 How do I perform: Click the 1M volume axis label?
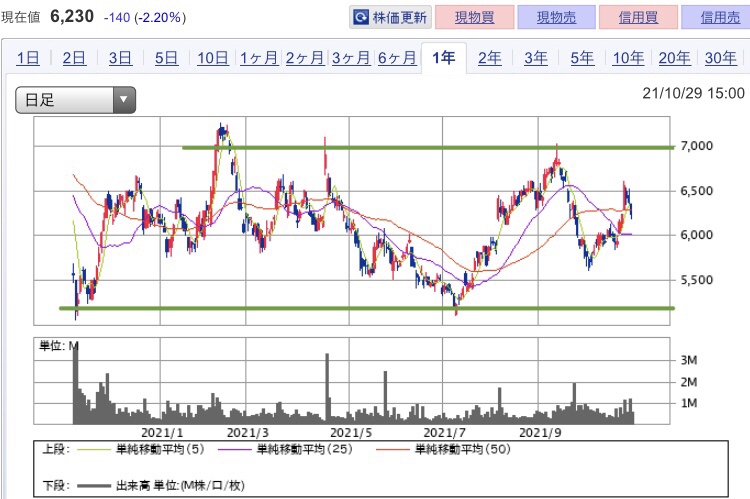tap(689, 403)
